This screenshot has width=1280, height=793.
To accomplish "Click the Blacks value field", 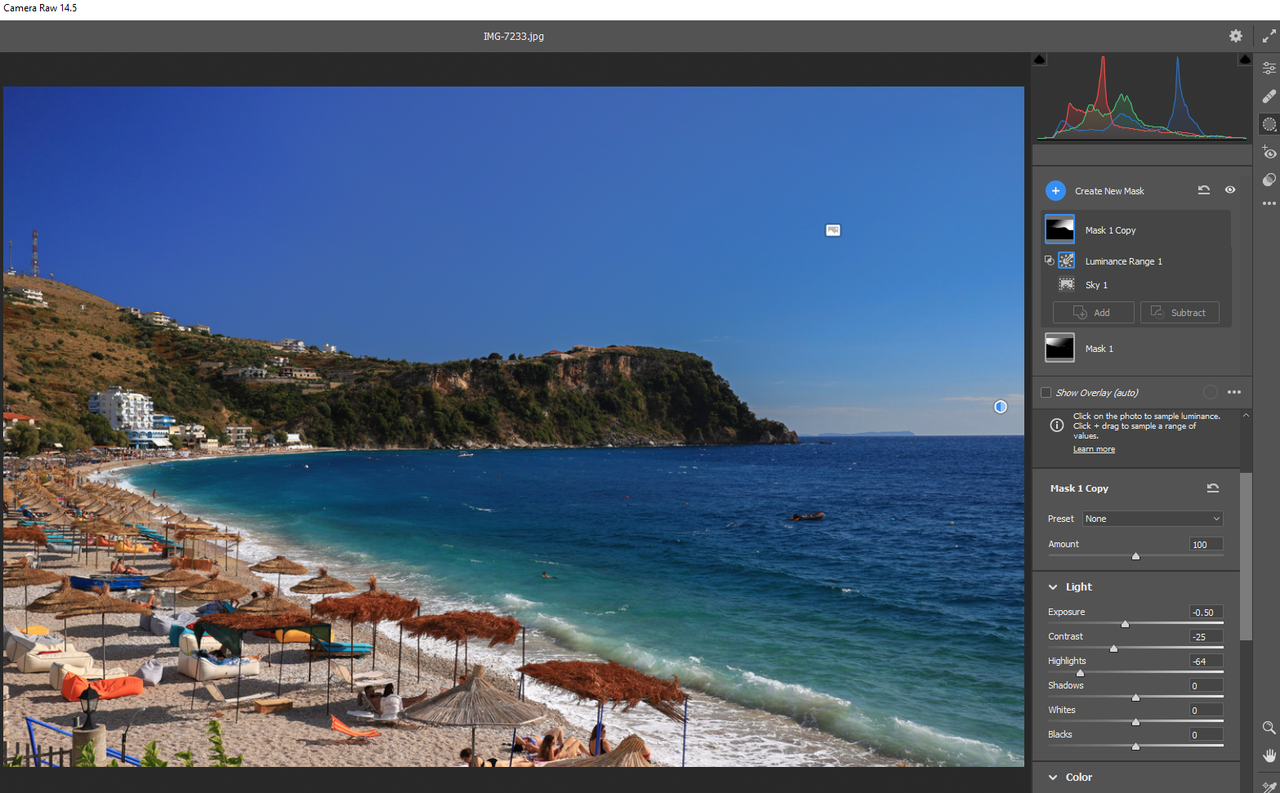I will (x=1206, y=735).
